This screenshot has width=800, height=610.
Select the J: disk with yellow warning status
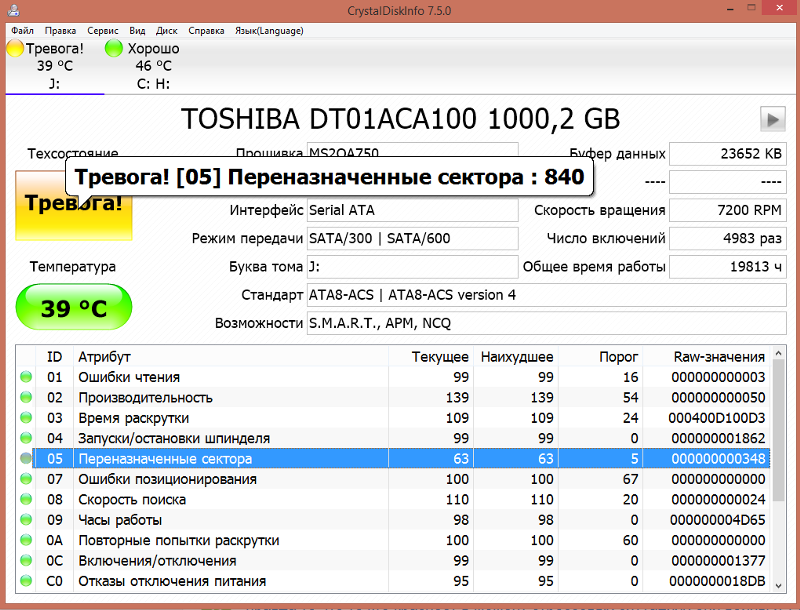(x=55, y=66)
